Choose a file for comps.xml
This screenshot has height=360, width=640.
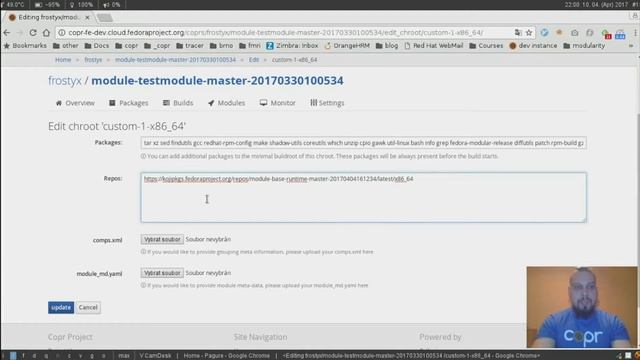click(x=162, y=240)
